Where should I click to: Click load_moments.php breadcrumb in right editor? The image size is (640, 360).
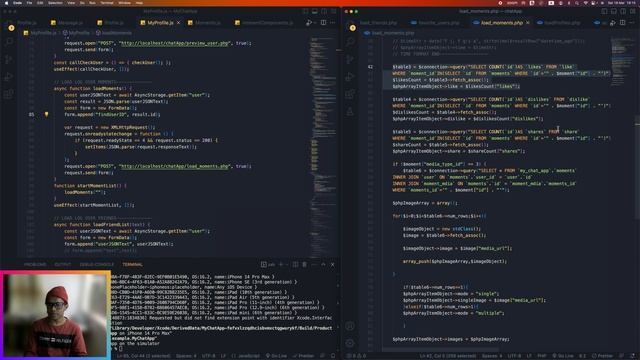[x=389, y=33]
